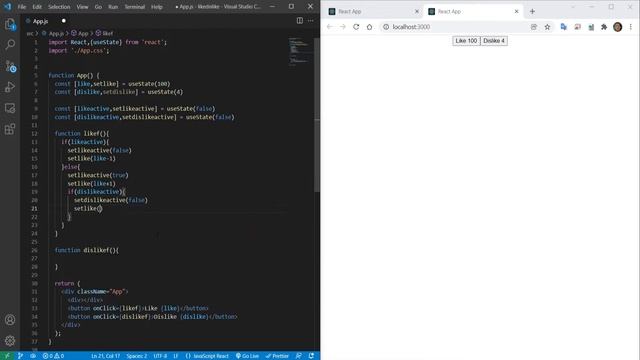The width and height of the screenshot is (640, 360).
Task: Change end of line sequence LF
Action: [176, 356]
